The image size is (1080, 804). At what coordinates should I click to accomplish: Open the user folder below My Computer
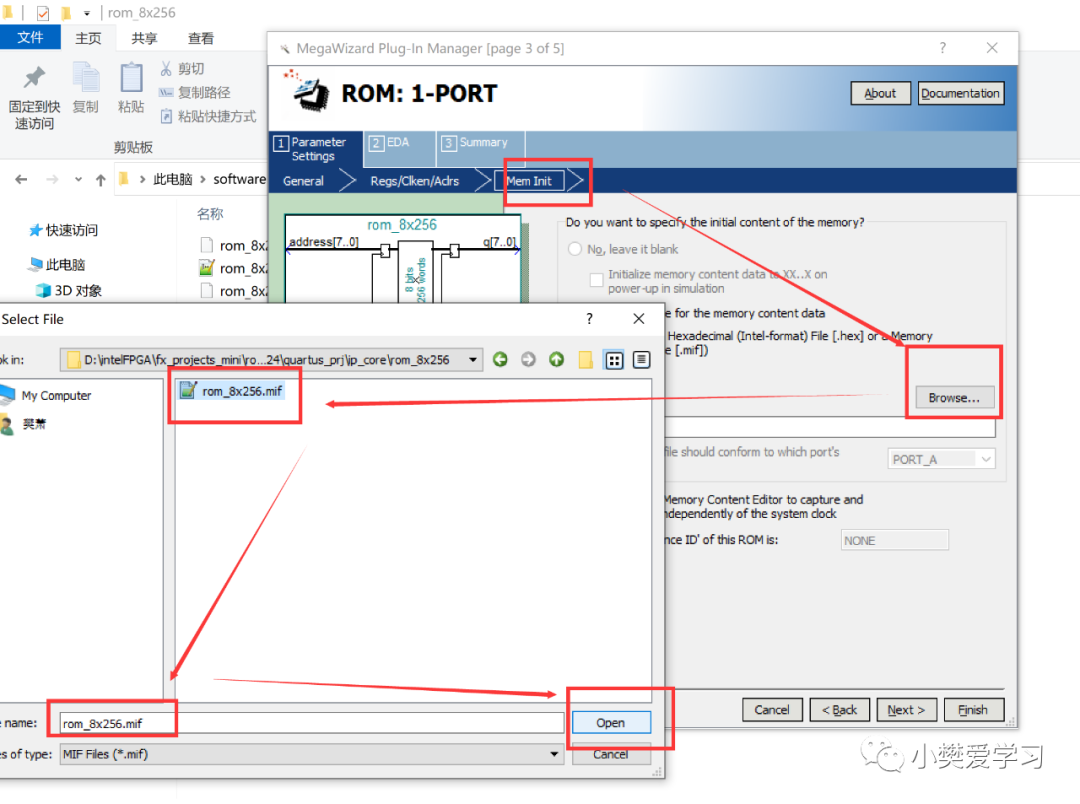click(25, 424)
